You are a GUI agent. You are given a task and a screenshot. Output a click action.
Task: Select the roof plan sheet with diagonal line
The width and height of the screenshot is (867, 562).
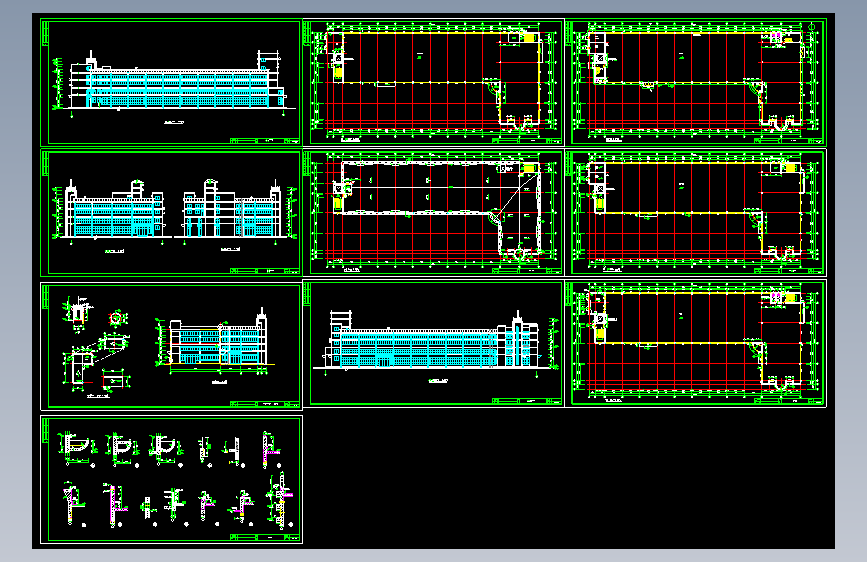click(433, 213)
